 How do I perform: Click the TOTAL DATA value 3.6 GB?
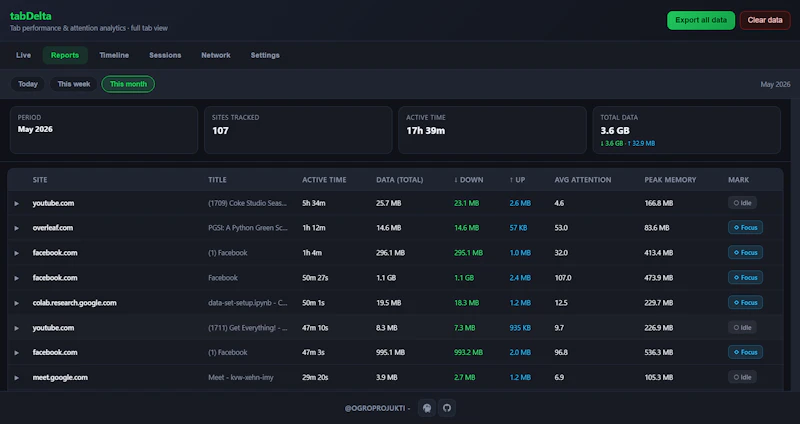[x=615, y=131]
